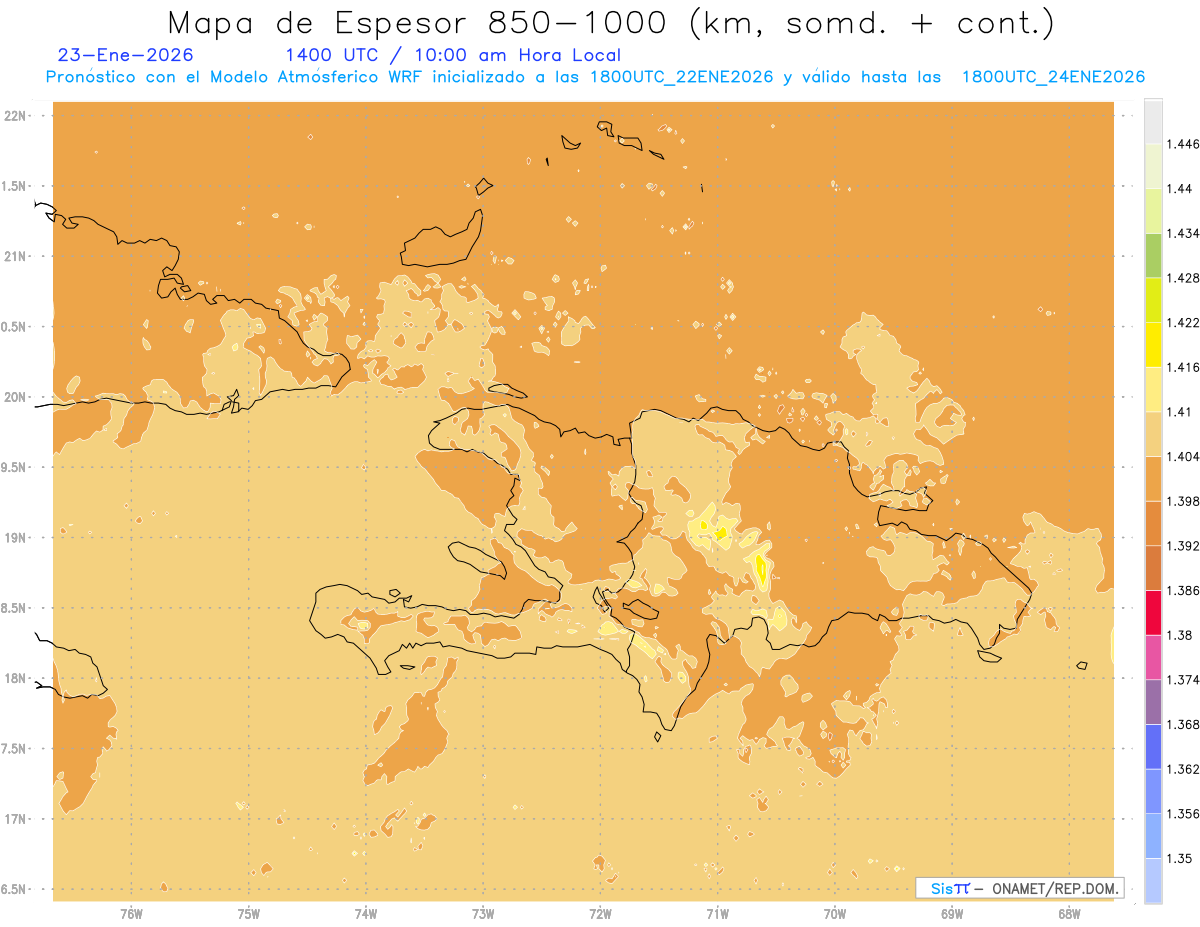
Task: Click the '1800UTC_22ENE2026' initialization text
Action: click(x=681, y=78)
